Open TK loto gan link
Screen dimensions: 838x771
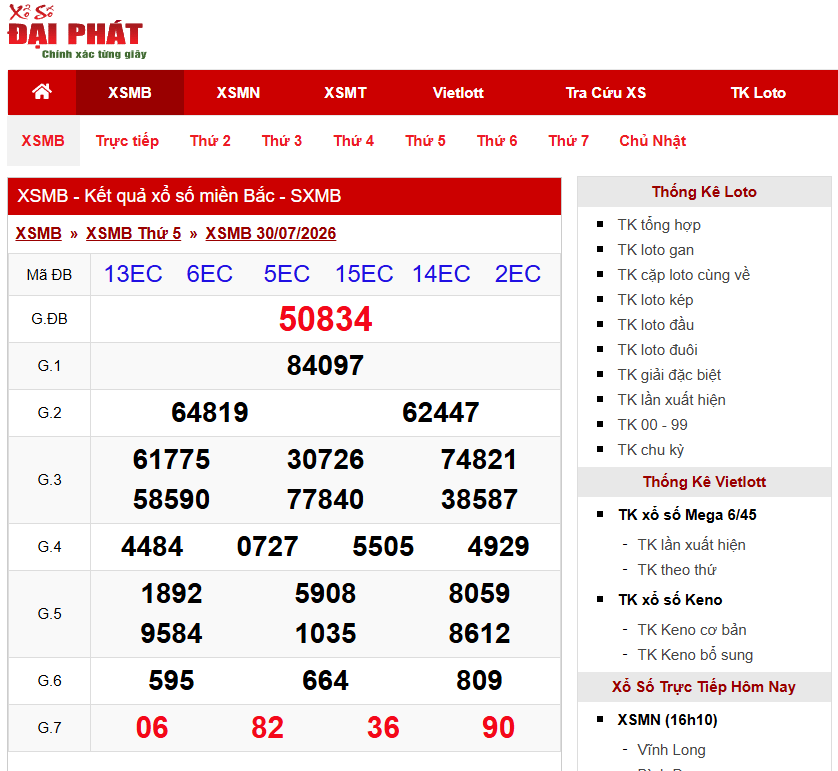click(655, 250)
